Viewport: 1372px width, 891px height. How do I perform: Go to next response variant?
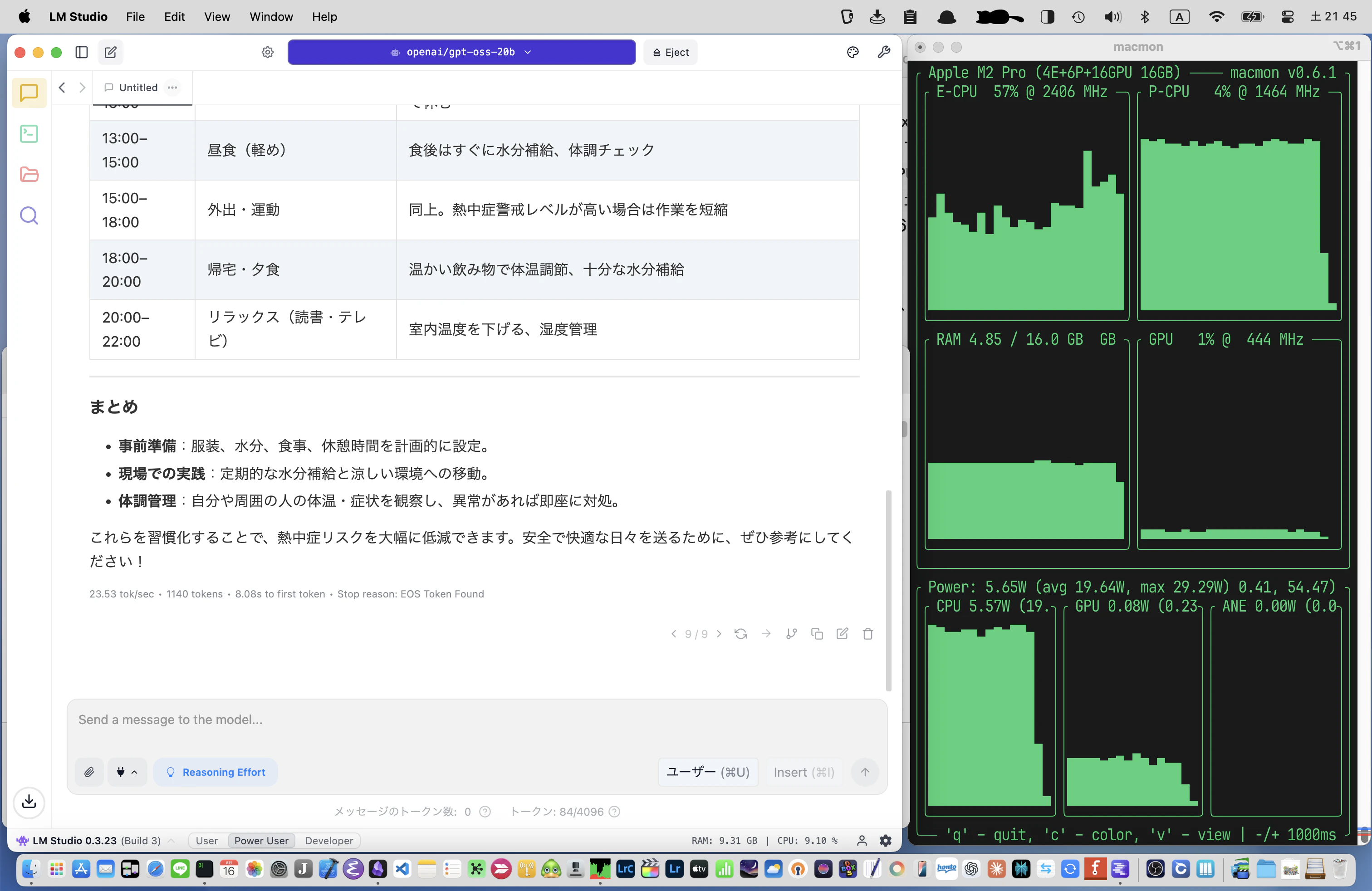coord(719,634)
